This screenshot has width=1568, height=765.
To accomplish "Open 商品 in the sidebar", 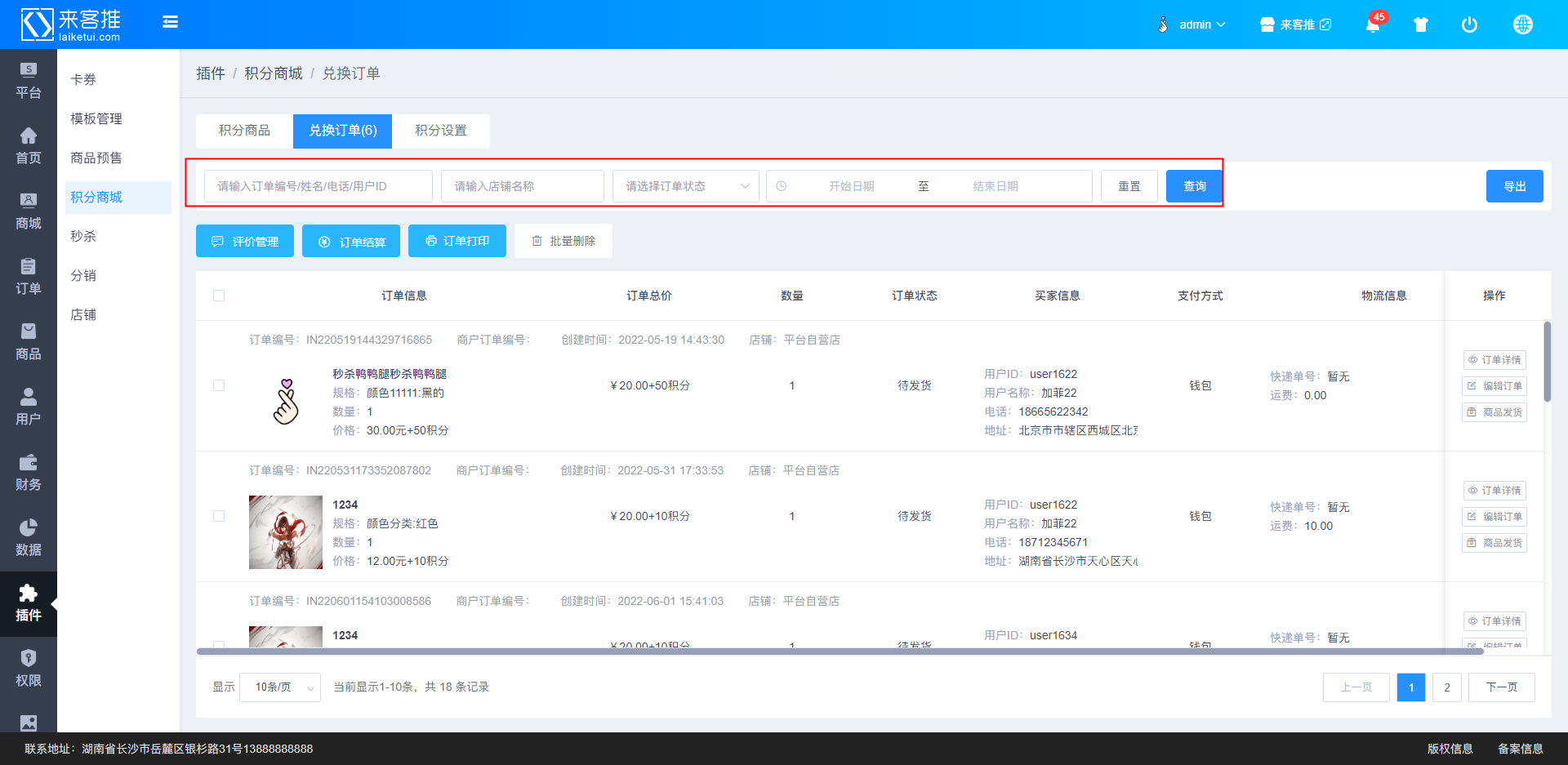I will pos(29,343).
